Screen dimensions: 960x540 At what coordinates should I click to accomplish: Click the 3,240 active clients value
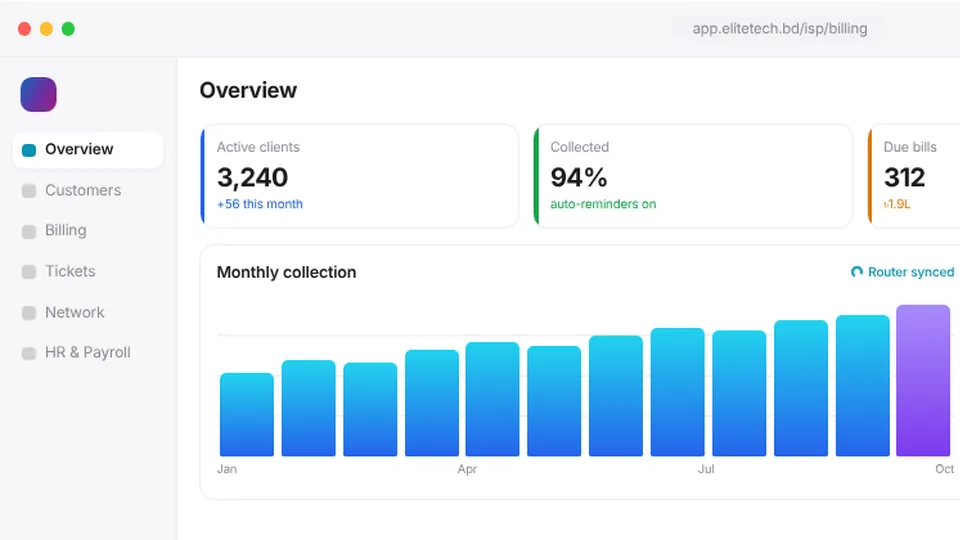pyautogui.click(x=252, y=178)
